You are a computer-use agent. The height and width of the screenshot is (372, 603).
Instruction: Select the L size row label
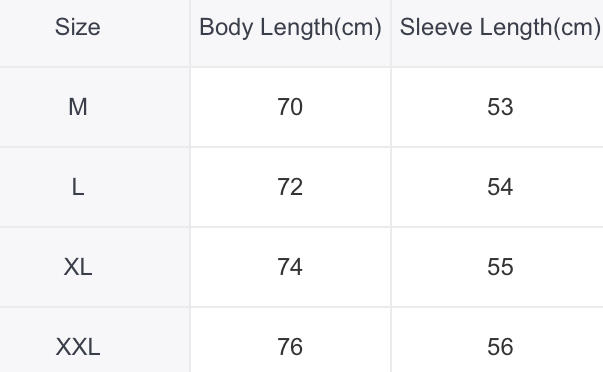point(78,187)
